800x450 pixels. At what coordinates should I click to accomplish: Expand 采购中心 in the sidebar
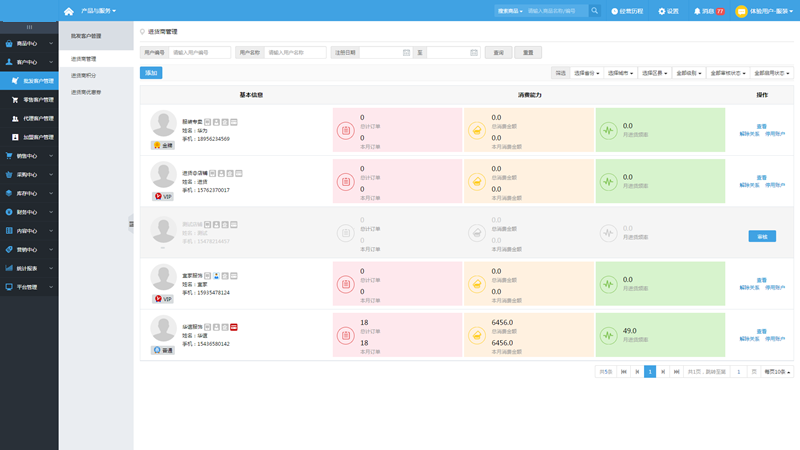tap(29, 174)
